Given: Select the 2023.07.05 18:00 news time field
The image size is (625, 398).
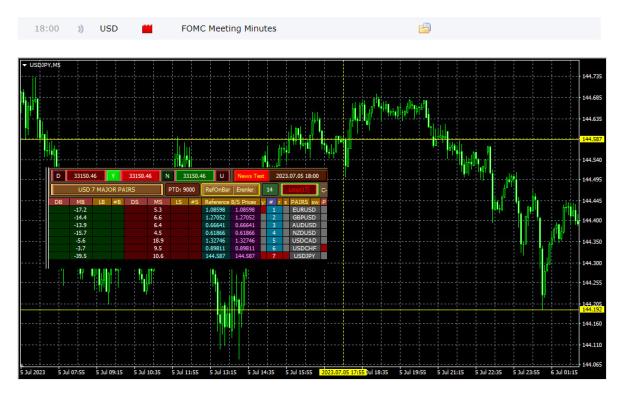Looking at the screenshot, I should 298,176.
